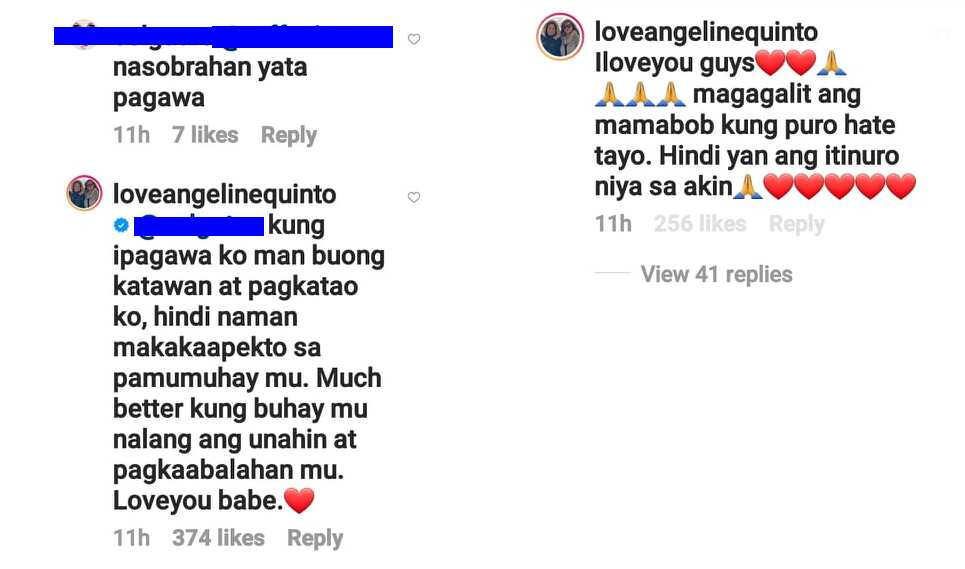Click the 11h timestamp beside 374 likes
Screen dimensions: 965x569
pyautogui.click(x=132, y=538)
